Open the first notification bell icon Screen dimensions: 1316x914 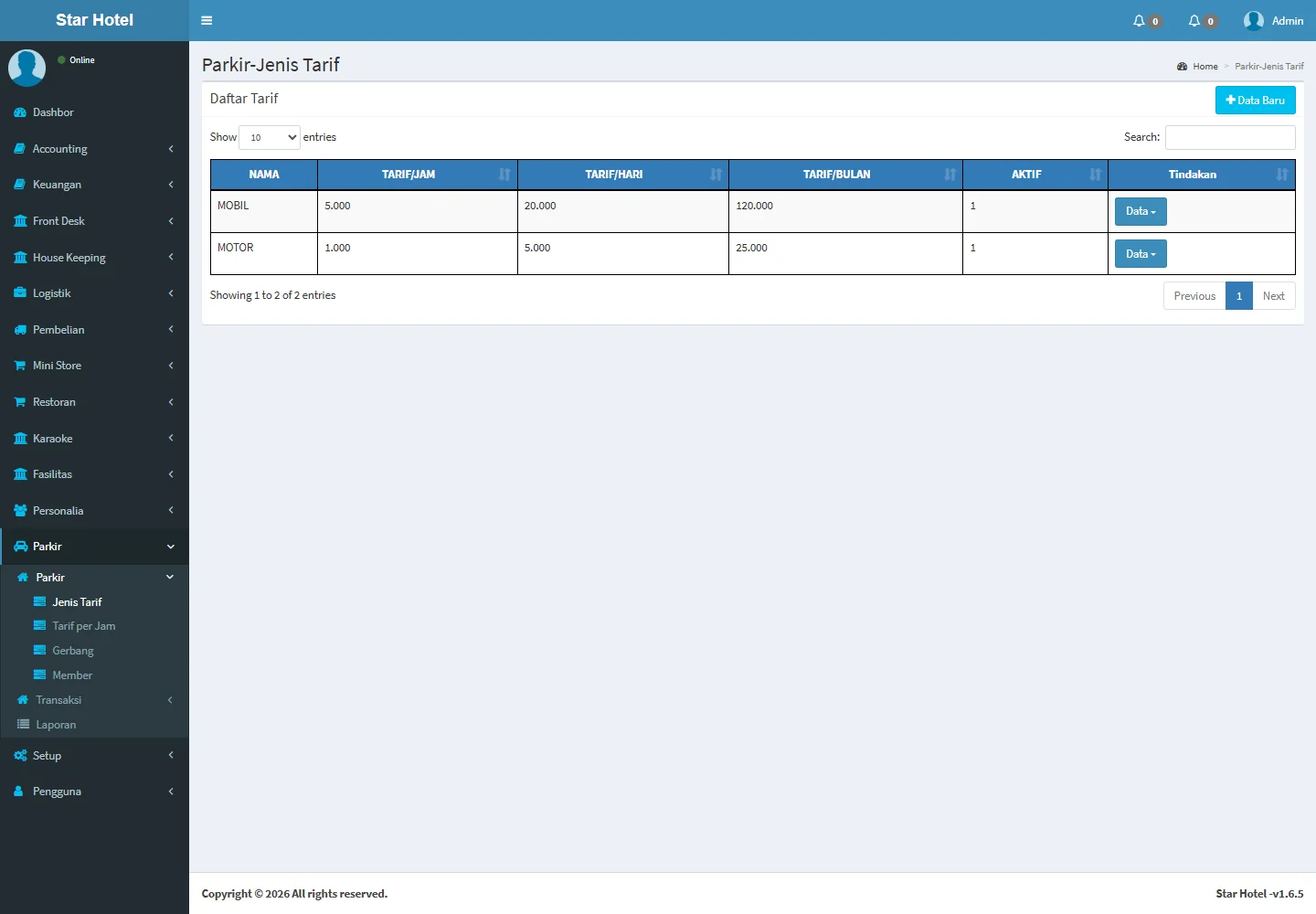coord(1139,21)
